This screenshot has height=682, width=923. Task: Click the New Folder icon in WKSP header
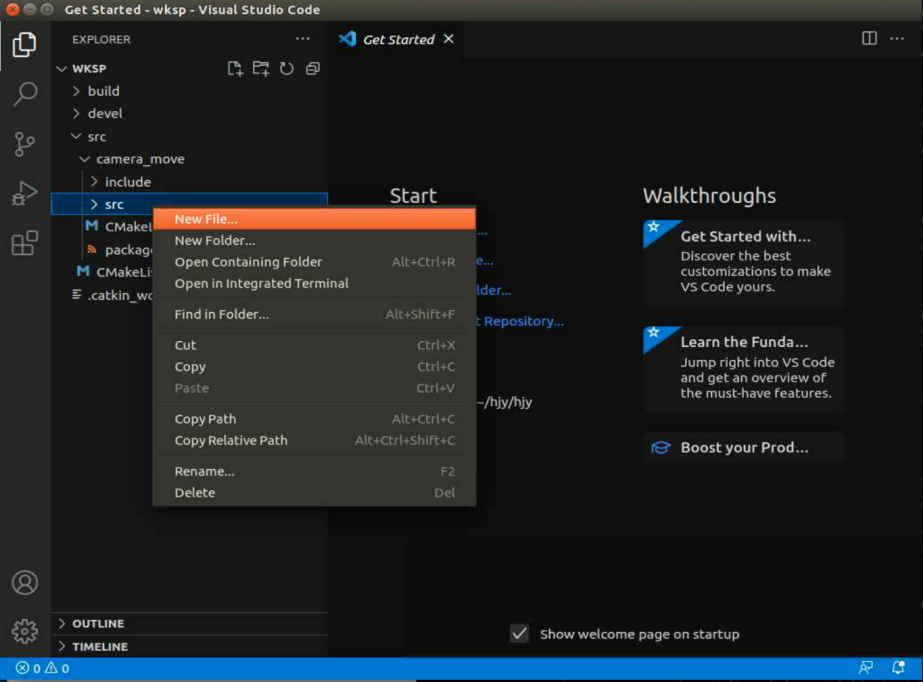coord(261,69)
